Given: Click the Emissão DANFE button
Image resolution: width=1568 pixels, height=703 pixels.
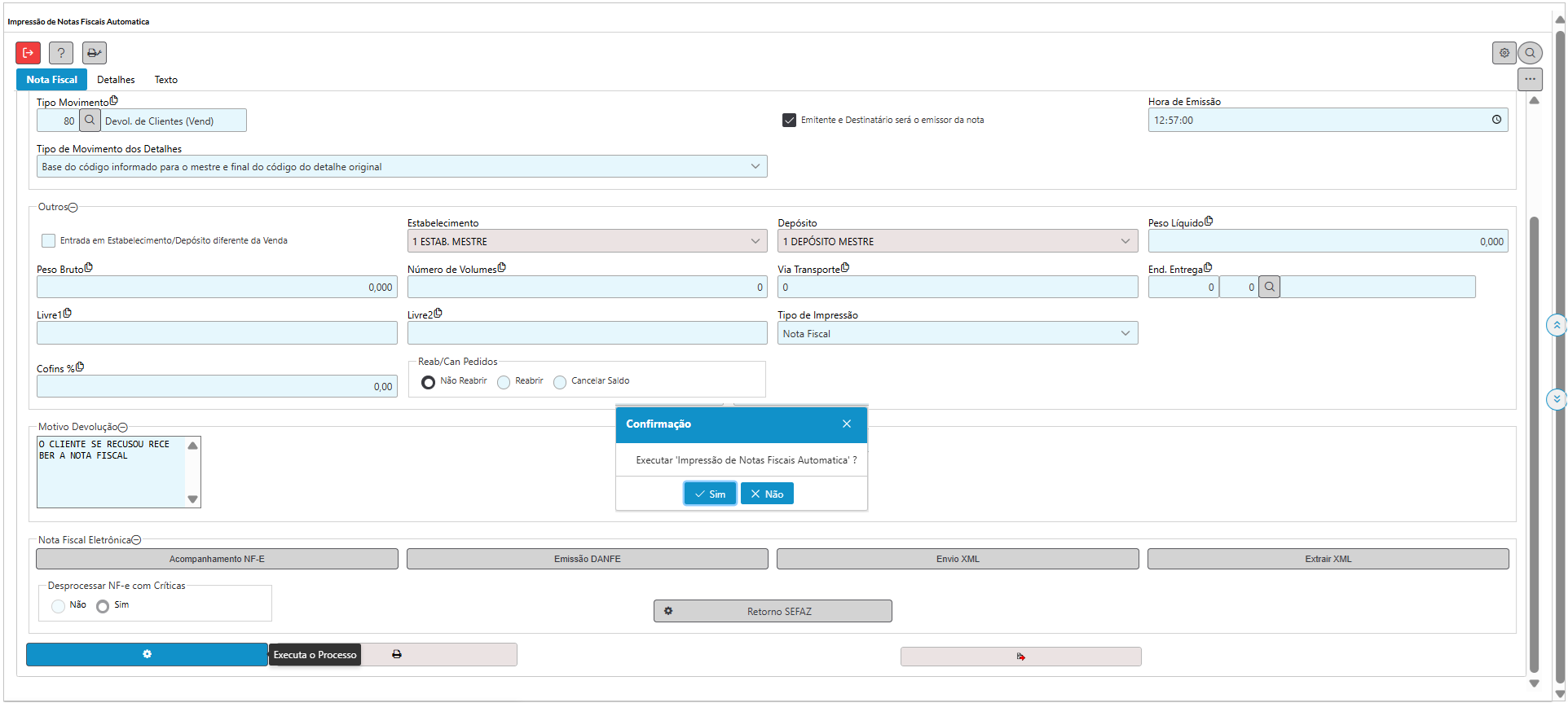Looking at the screenshot, I should (x=587, y=559).
